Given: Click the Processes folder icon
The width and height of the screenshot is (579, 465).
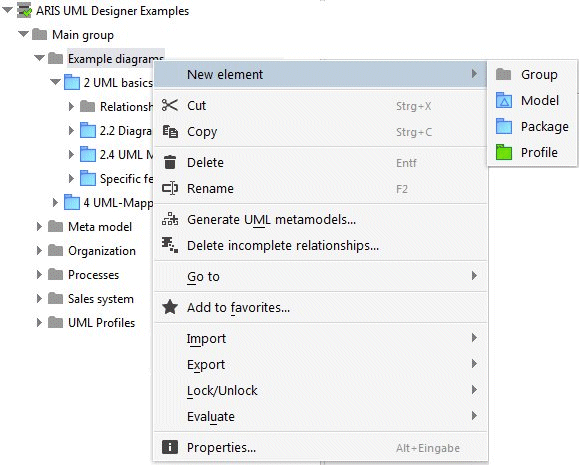Looking at the screenshot, I should pos(55,274).
